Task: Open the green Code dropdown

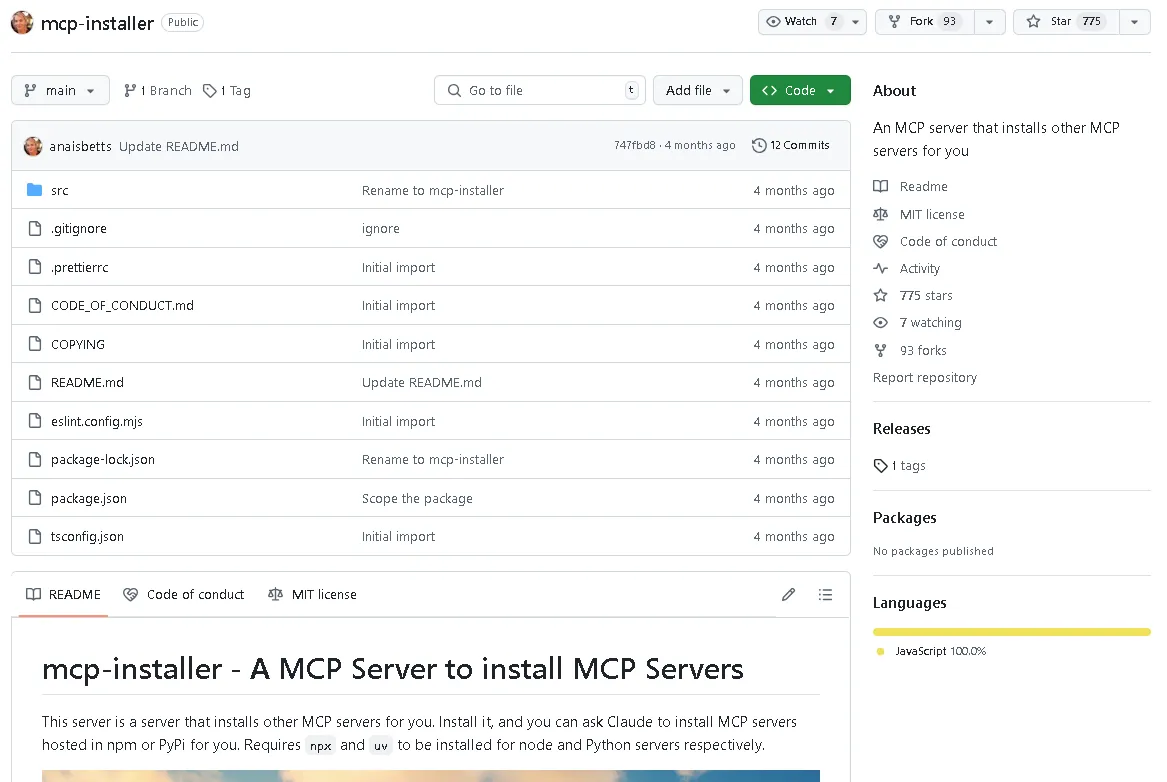Action: [800, 90]
